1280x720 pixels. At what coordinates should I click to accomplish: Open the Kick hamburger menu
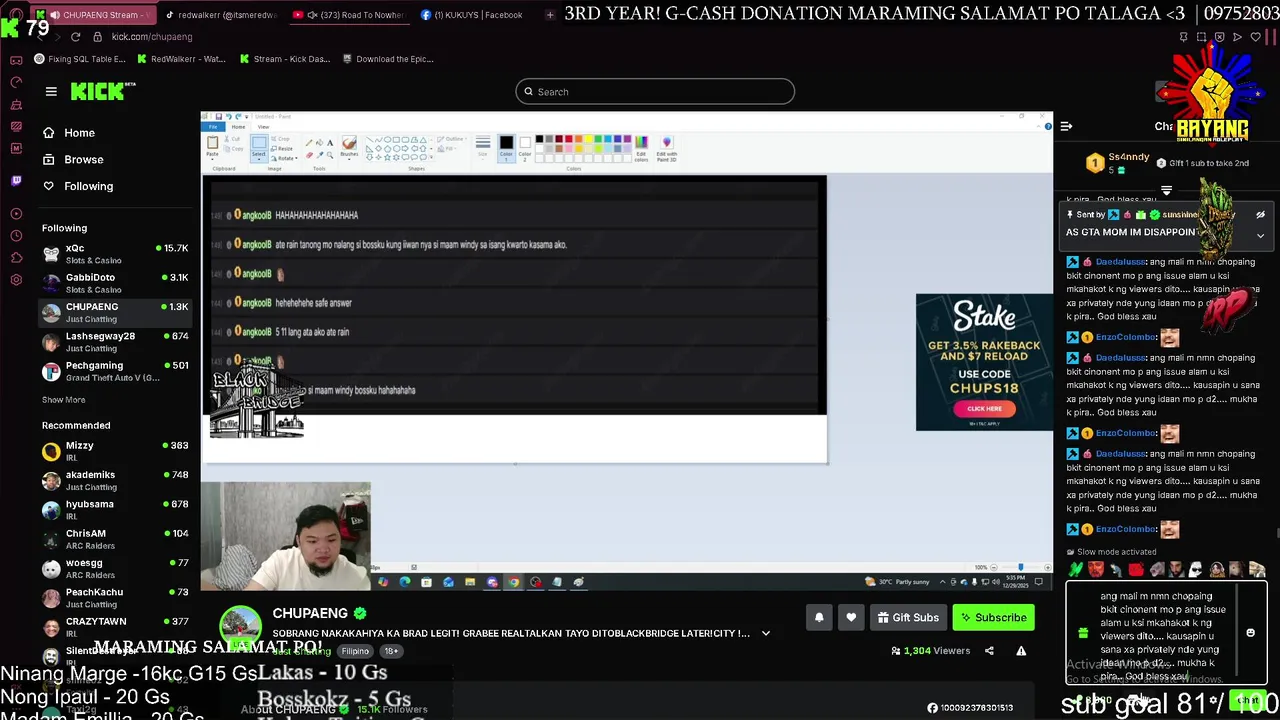[x=51, y=92]
